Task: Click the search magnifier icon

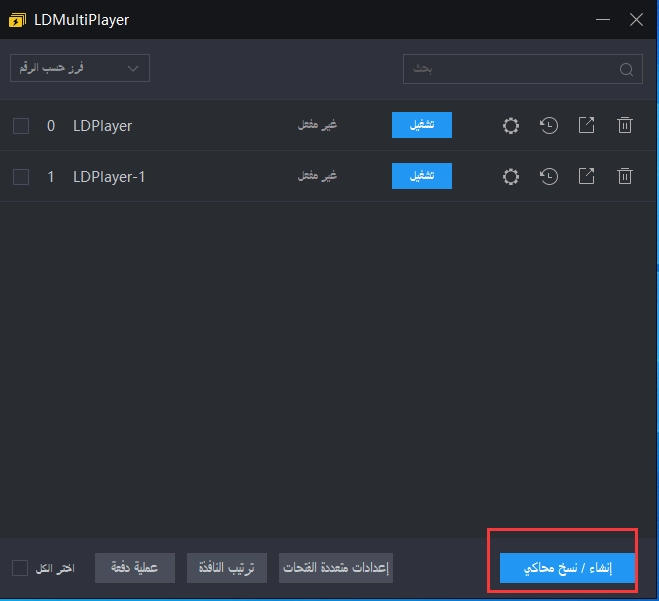Action: (626, 69)
